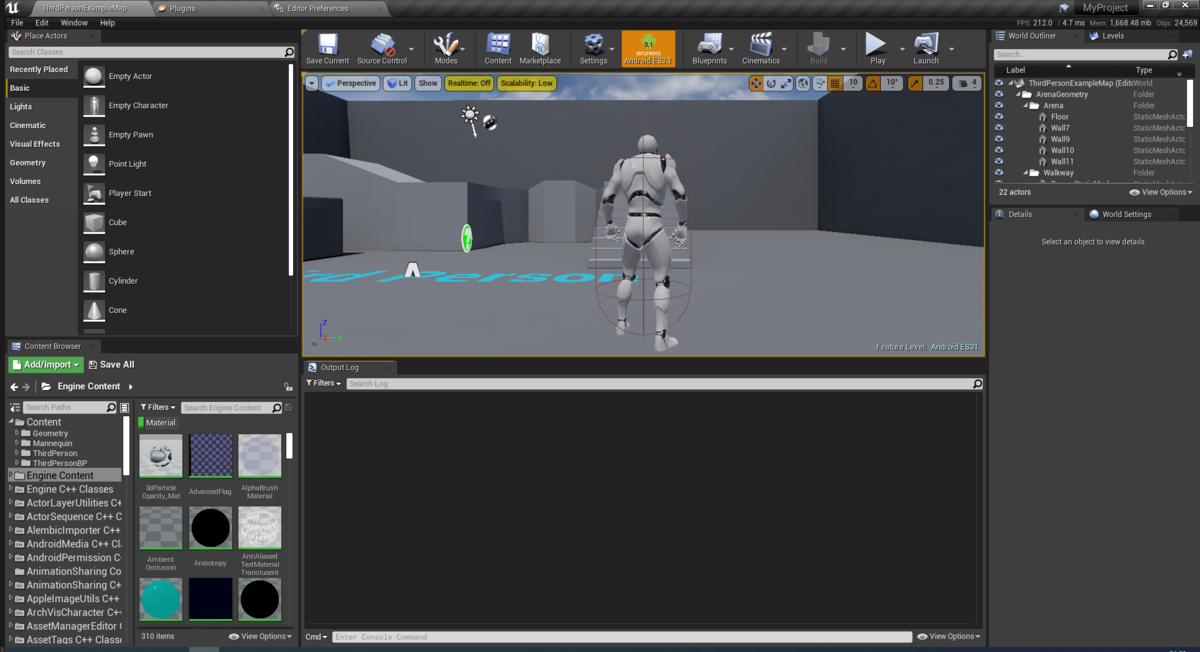Select the scale gizmo tool in viewport
Viewport: 1200px width, 652px height.
(x=786, y=84)
